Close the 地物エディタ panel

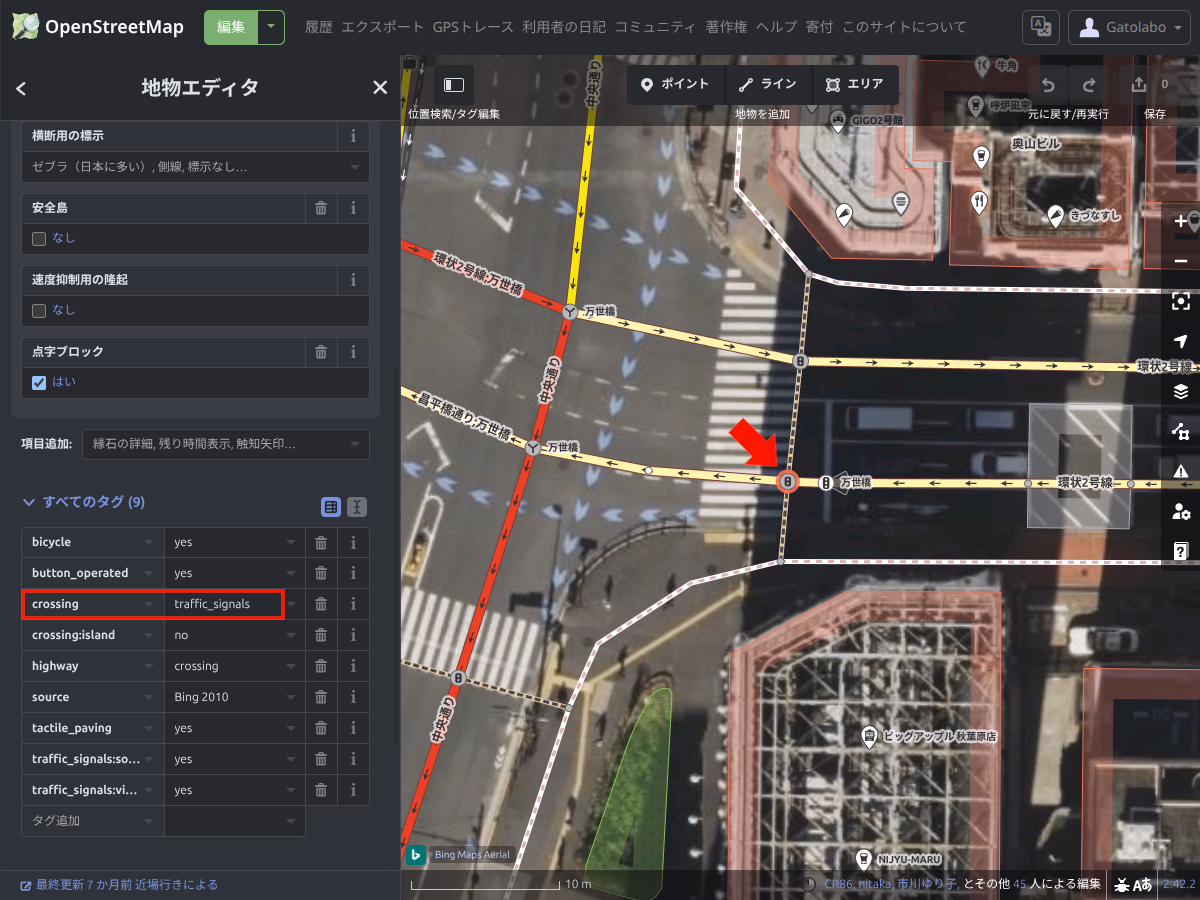coord(380,88)
